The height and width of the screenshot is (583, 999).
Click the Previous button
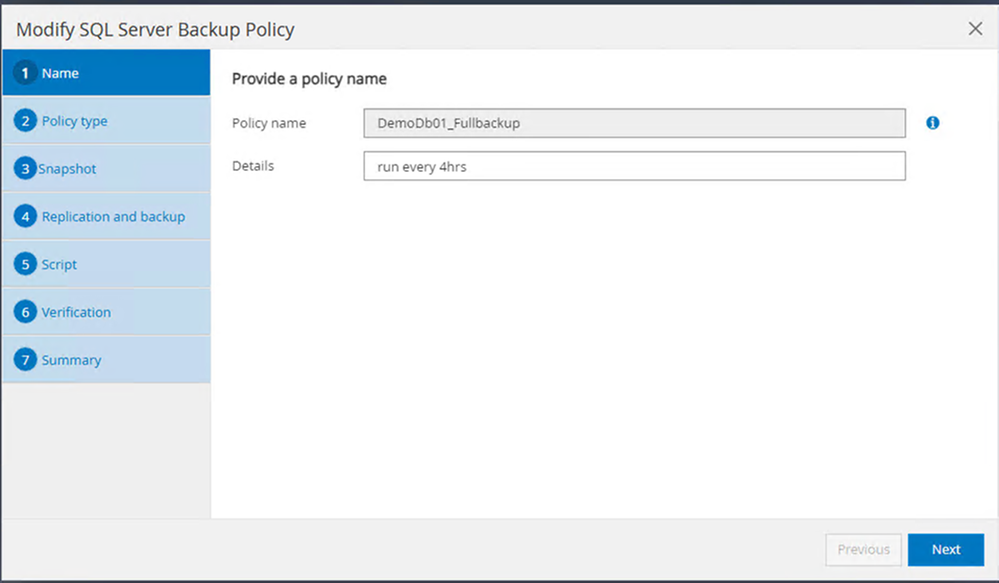coord(863,549)
